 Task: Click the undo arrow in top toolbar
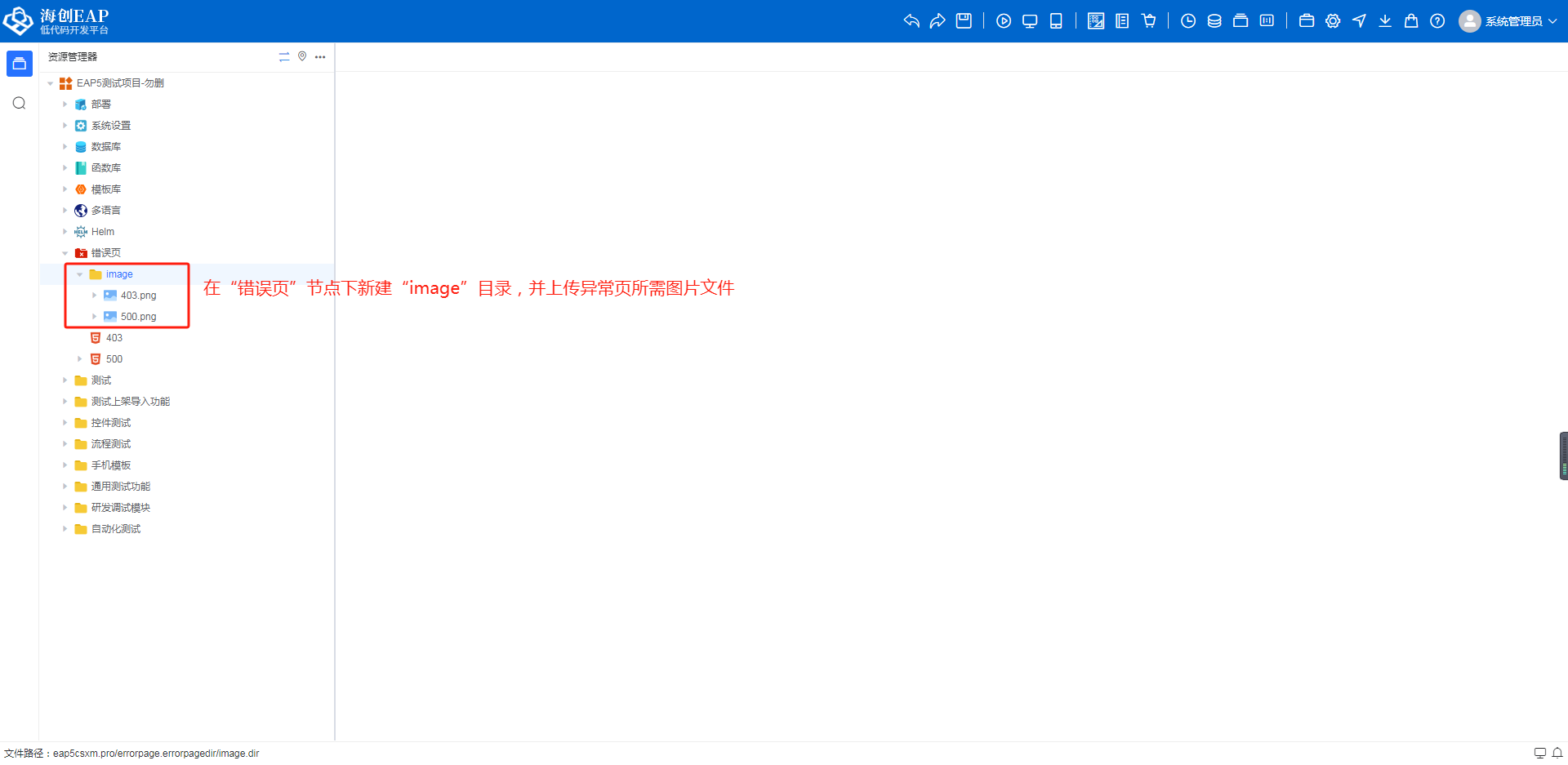point(911,21)
